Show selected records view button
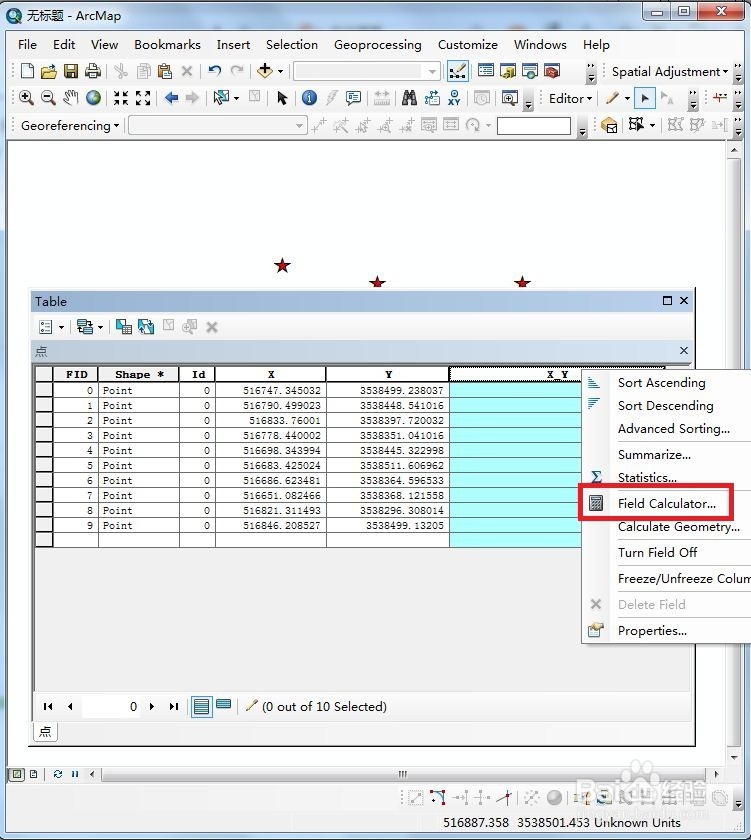The height and width of the screenshot is (840, 751). tap(223, 705)
